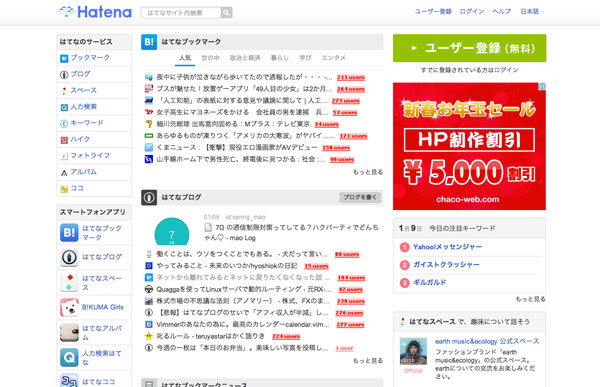This screenshot has height=387, width=600.
Task: Open Vimmerのあなたの為に blog entry
Action: click(243, 325)
